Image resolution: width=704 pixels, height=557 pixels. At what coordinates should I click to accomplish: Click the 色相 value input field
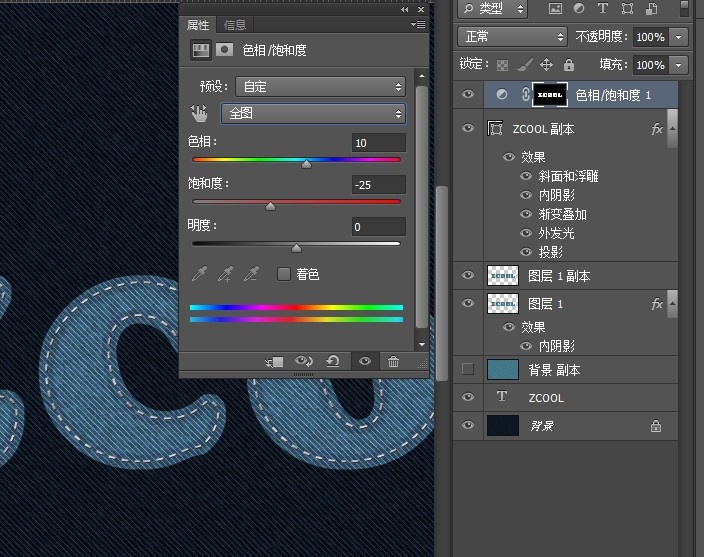378,143
